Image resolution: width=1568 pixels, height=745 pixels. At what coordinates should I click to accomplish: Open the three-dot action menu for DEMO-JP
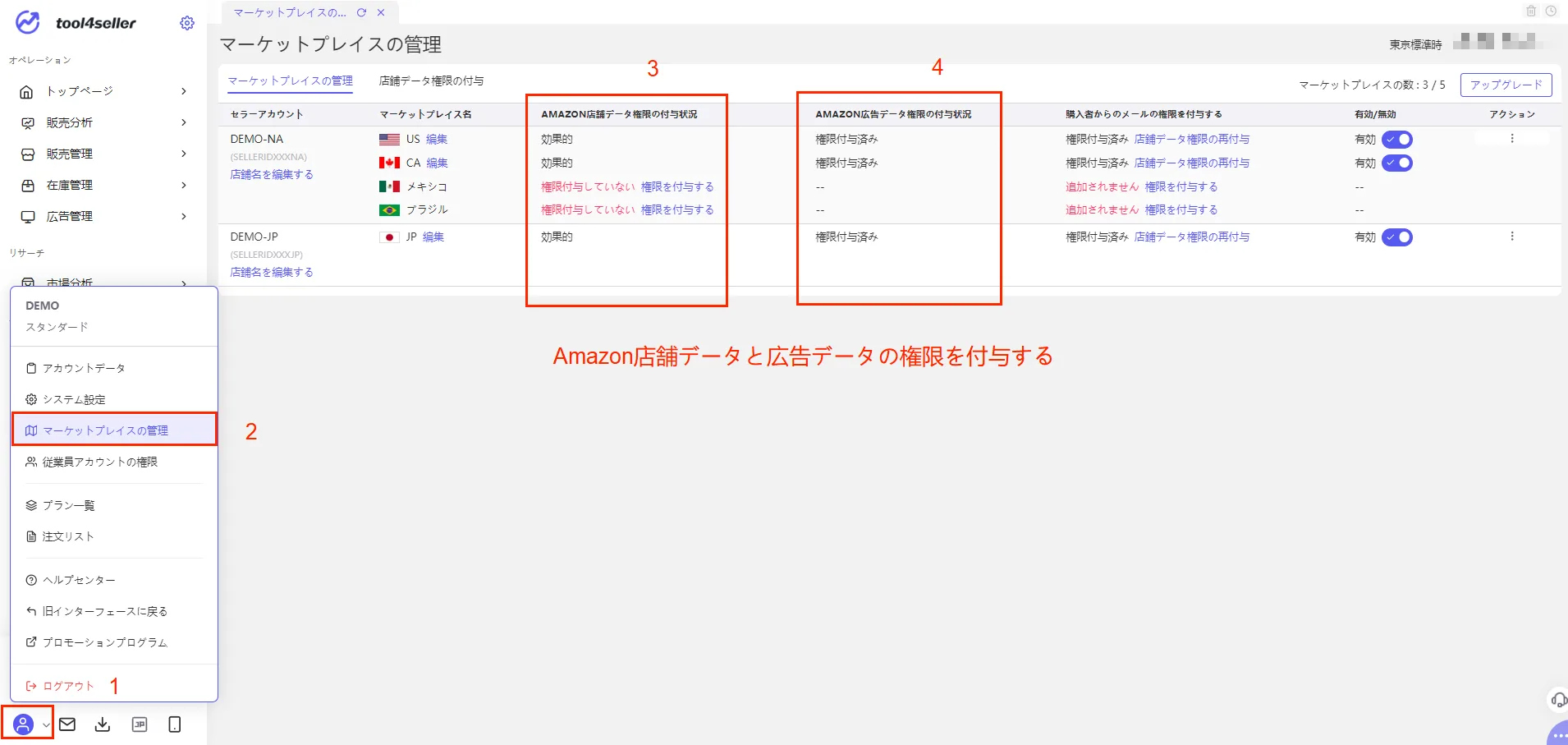(1512, 237)
